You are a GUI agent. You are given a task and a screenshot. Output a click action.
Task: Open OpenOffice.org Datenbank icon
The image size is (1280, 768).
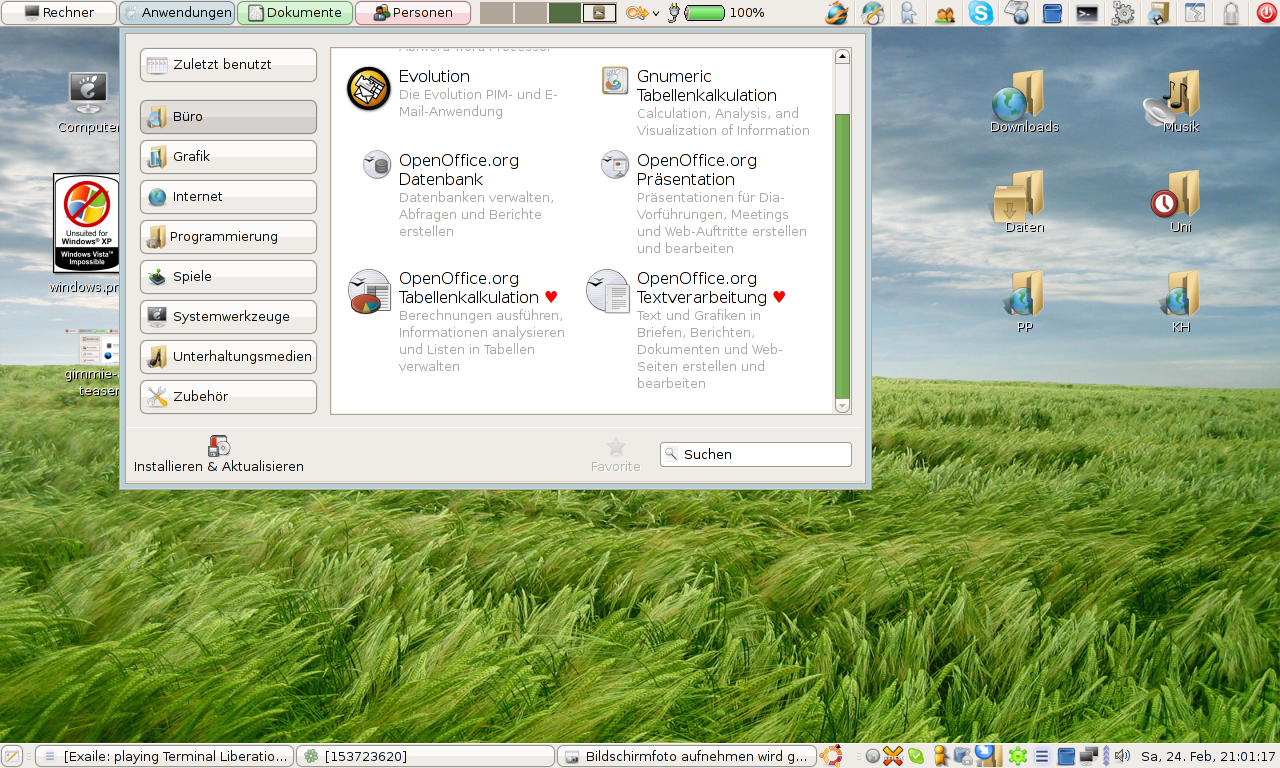coord(377,165)
